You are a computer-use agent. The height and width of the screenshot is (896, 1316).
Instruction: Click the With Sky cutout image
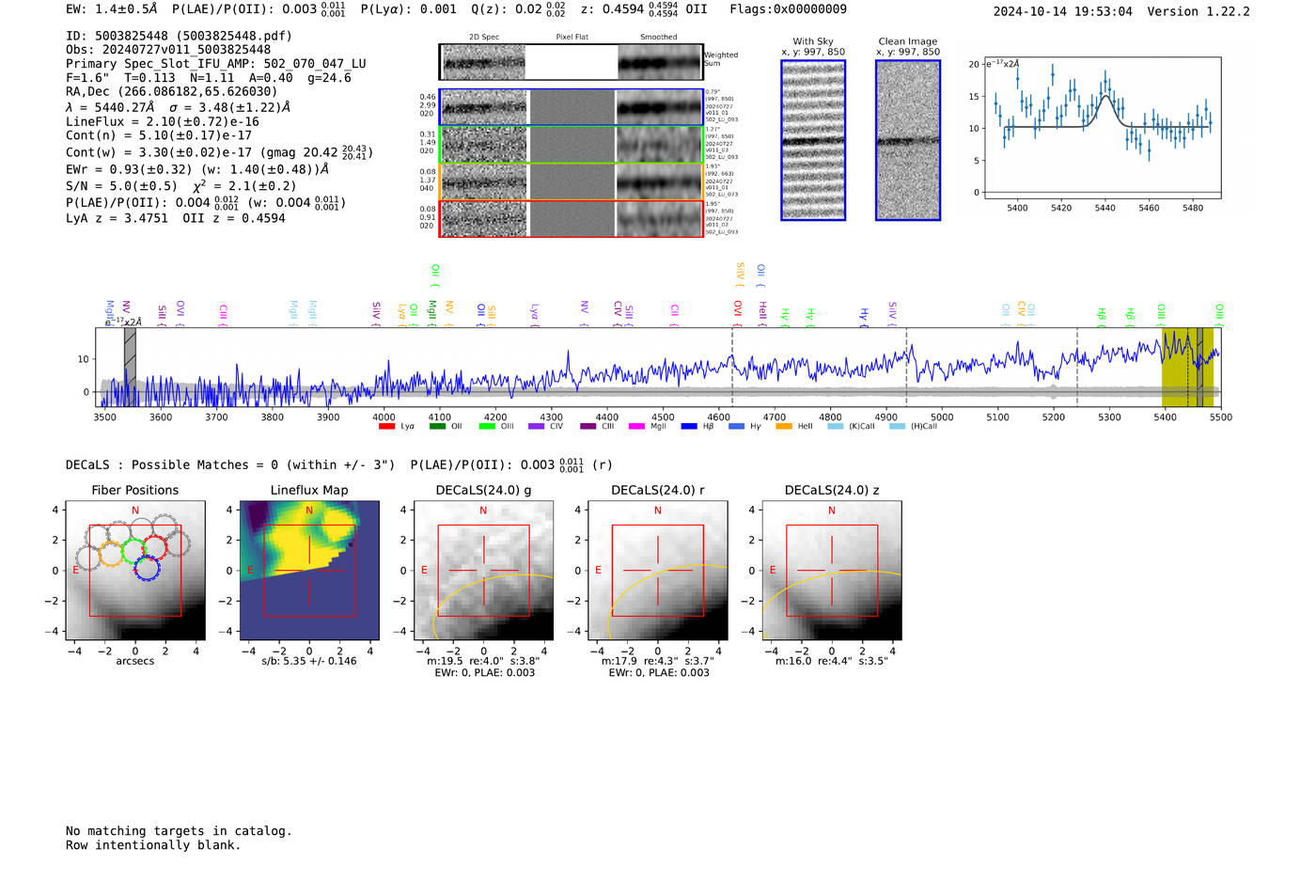pos(813,140)
